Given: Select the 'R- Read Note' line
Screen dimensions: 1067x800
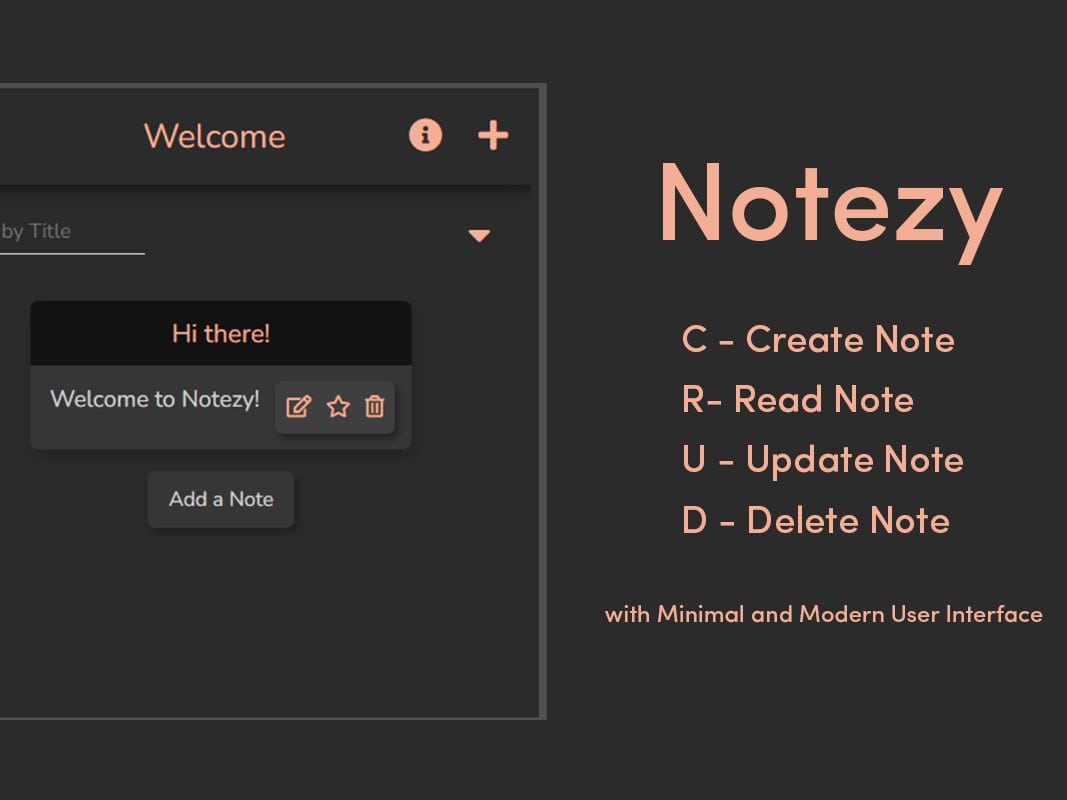Looking at the screenshot, I should pyautogui.click(x=797, y=400).
